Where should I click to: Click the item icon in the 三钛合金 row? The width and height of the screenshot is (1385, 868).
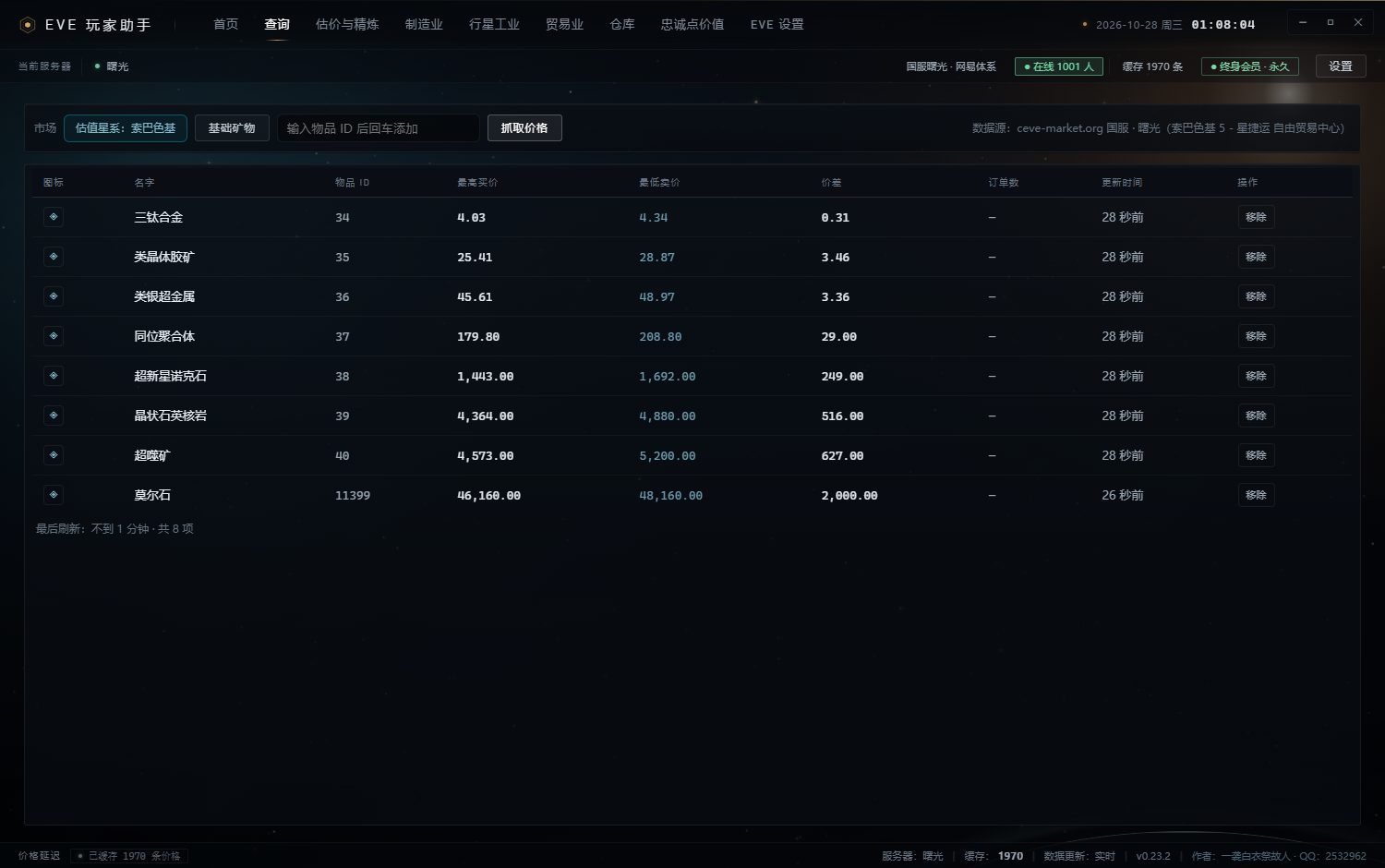[54, 217]
